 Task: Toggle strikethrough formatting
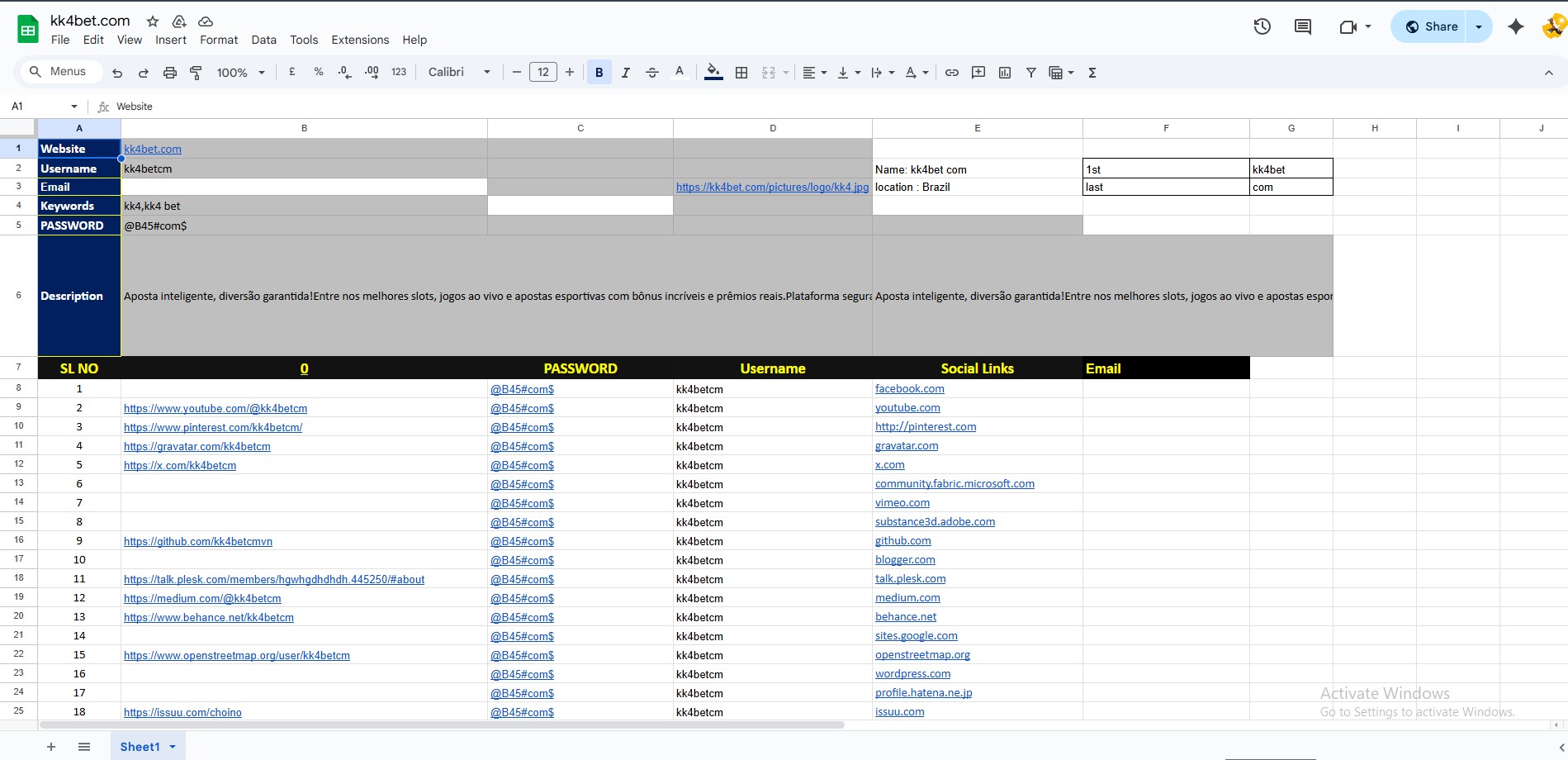[x=651, y=73]
